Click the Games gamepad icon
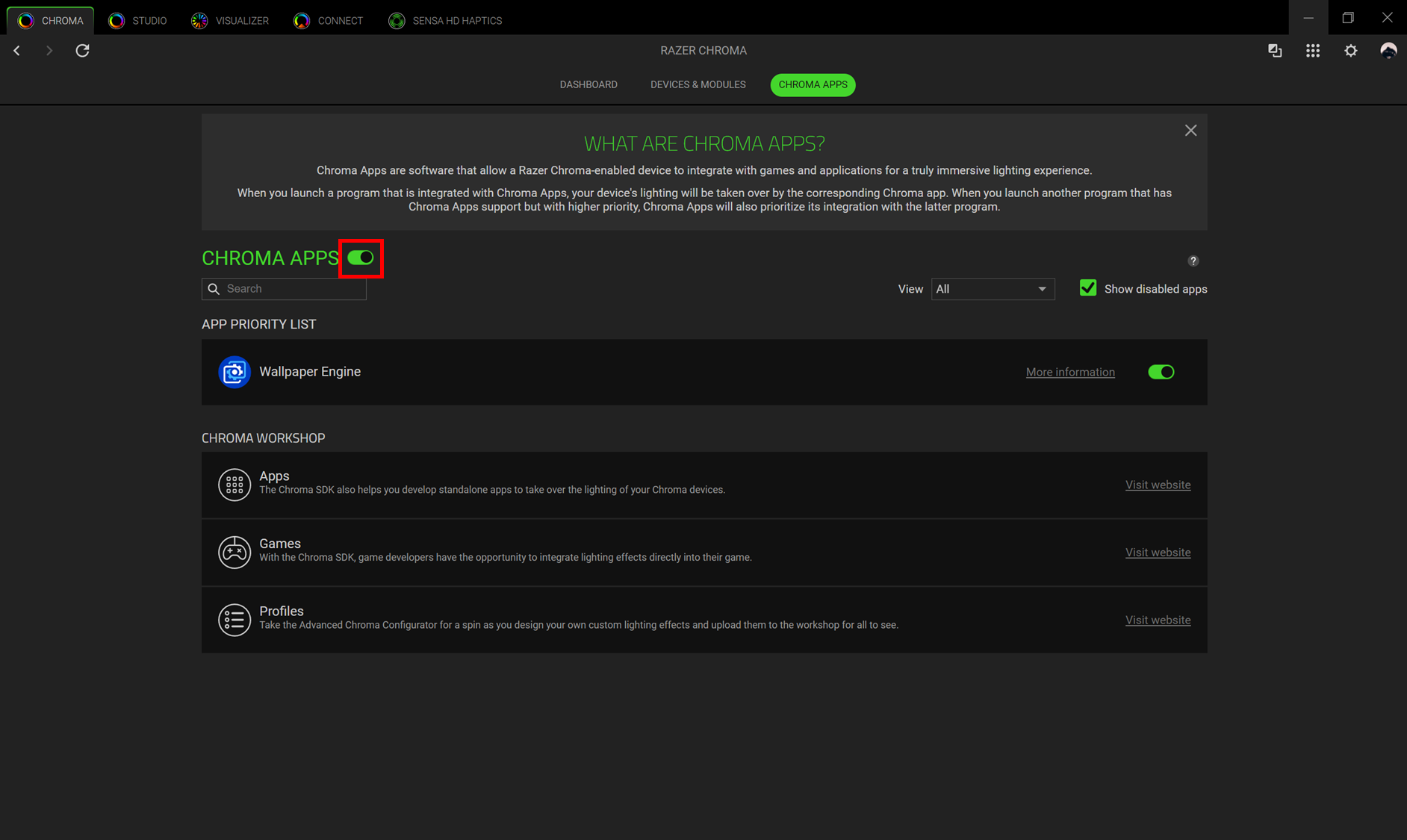 click(x=234, y=552)
